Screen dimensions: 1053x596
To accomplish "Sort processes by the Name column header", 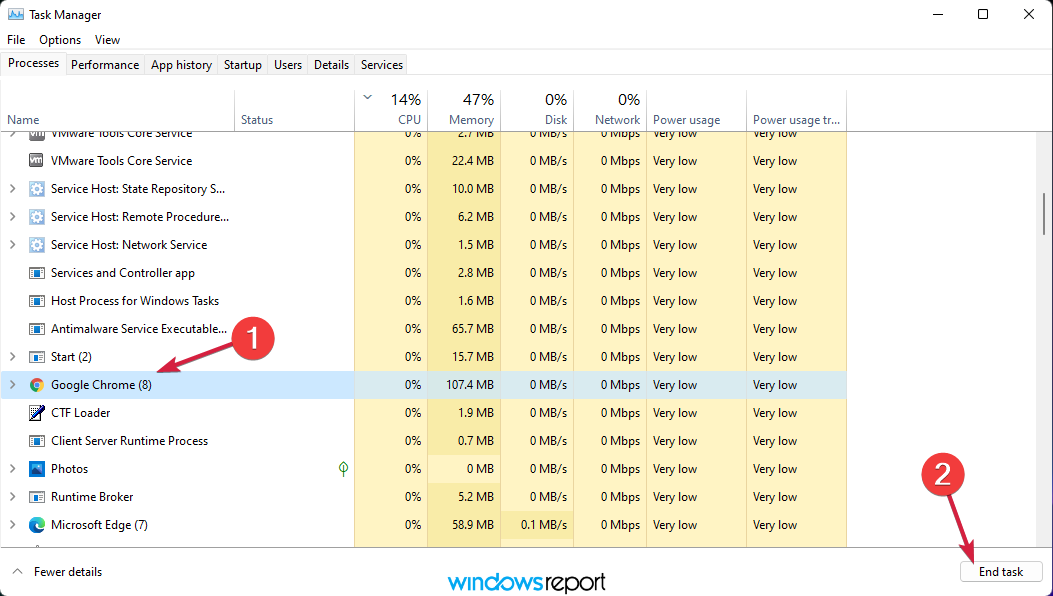I will (x=118, y=111).
